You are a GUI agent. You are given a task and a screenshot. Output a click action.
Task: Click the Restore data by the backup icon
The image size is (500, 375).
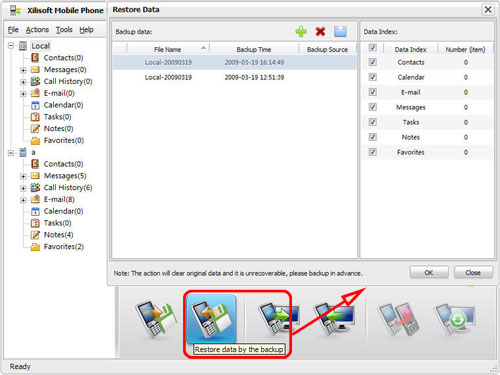[x=211, y=319]
